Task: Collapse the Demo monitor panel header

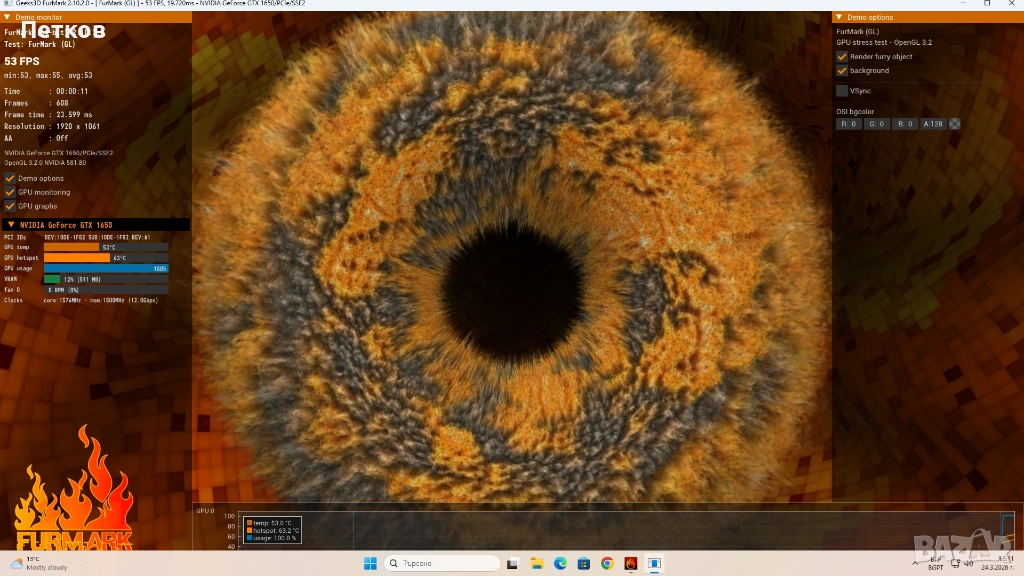Action: click(x=9, y=17)
